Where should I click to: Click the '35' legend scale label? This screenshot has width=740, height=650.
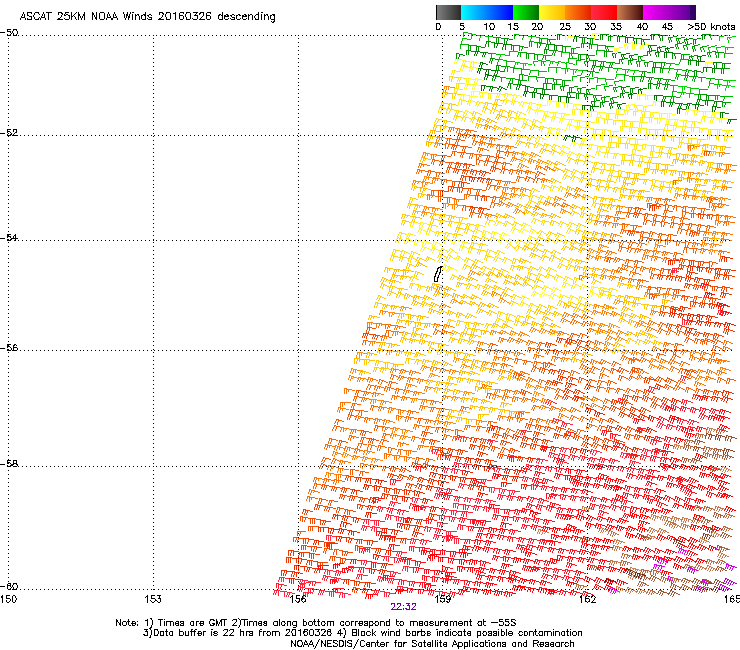[616, 27]
